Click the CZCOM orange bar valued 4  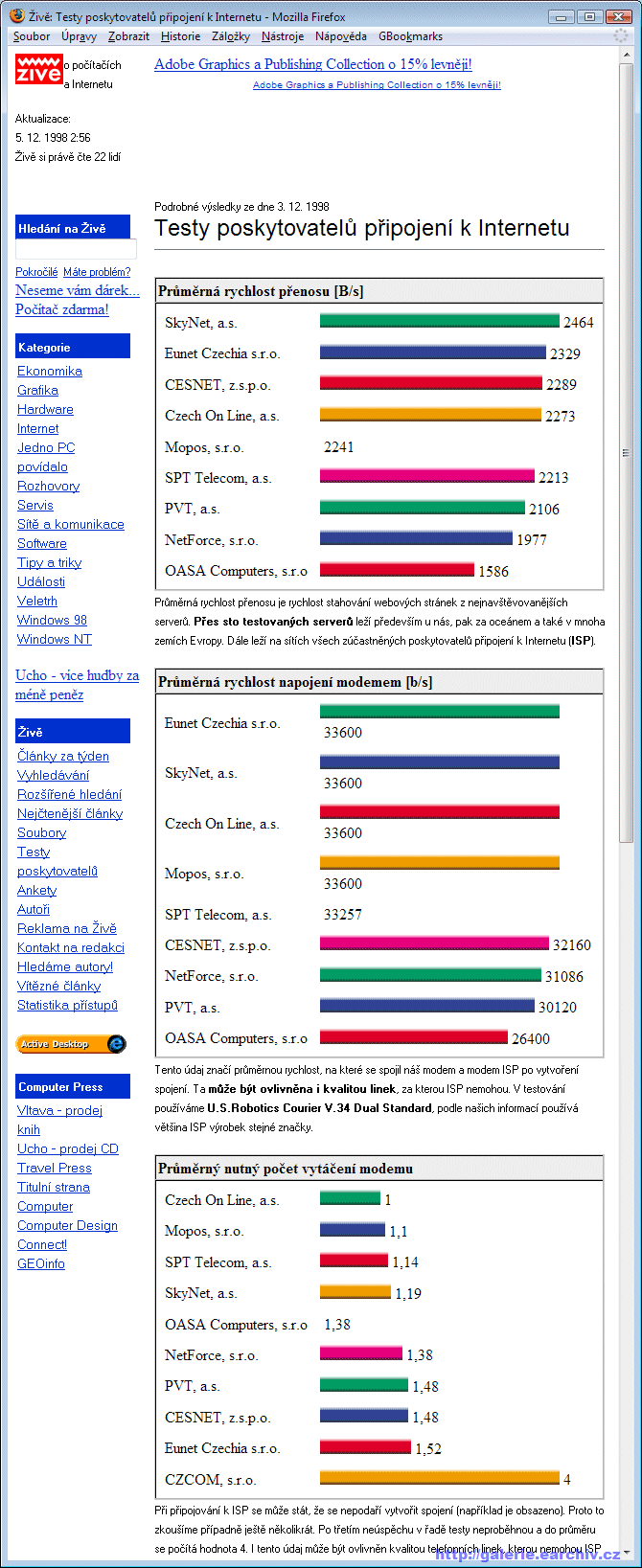[439, 1478]
